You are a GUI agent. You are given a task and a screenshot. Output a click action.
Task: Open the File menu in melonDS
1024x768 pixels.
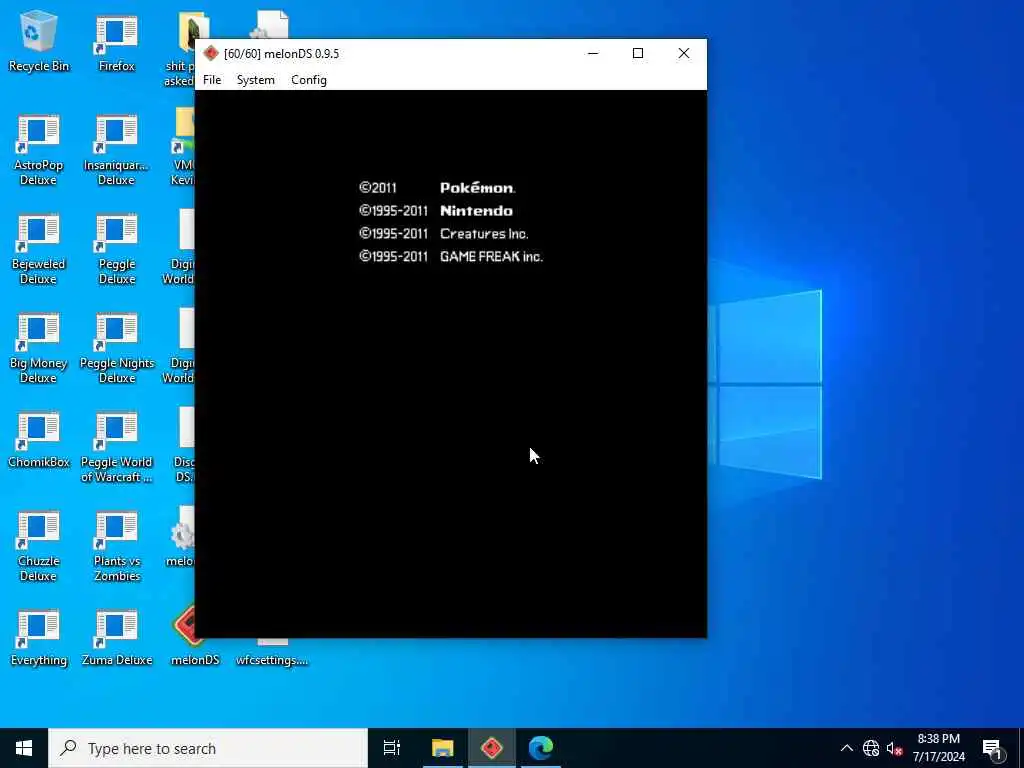[212, 80]
